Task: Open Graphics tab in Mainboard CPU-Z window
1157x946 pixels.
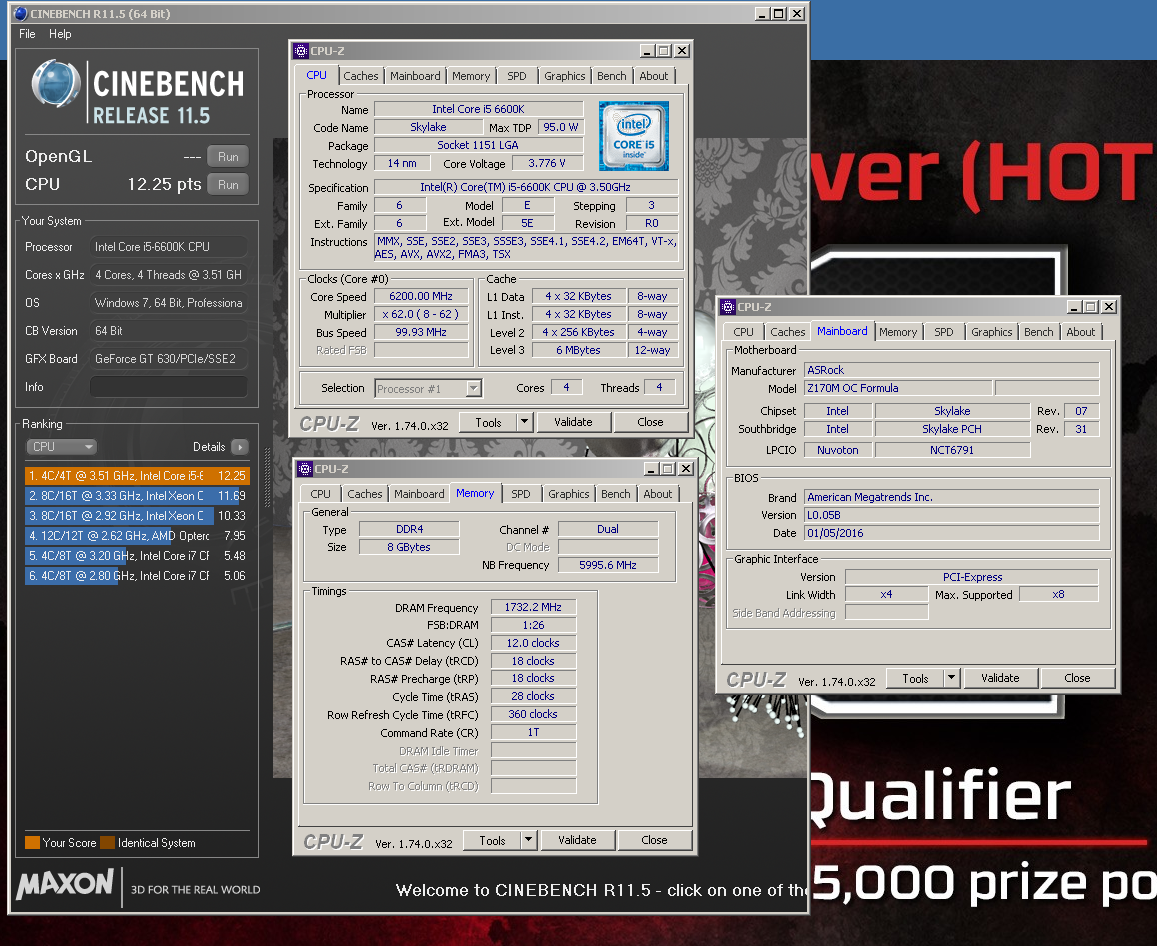Action: [x=992, y=332]
